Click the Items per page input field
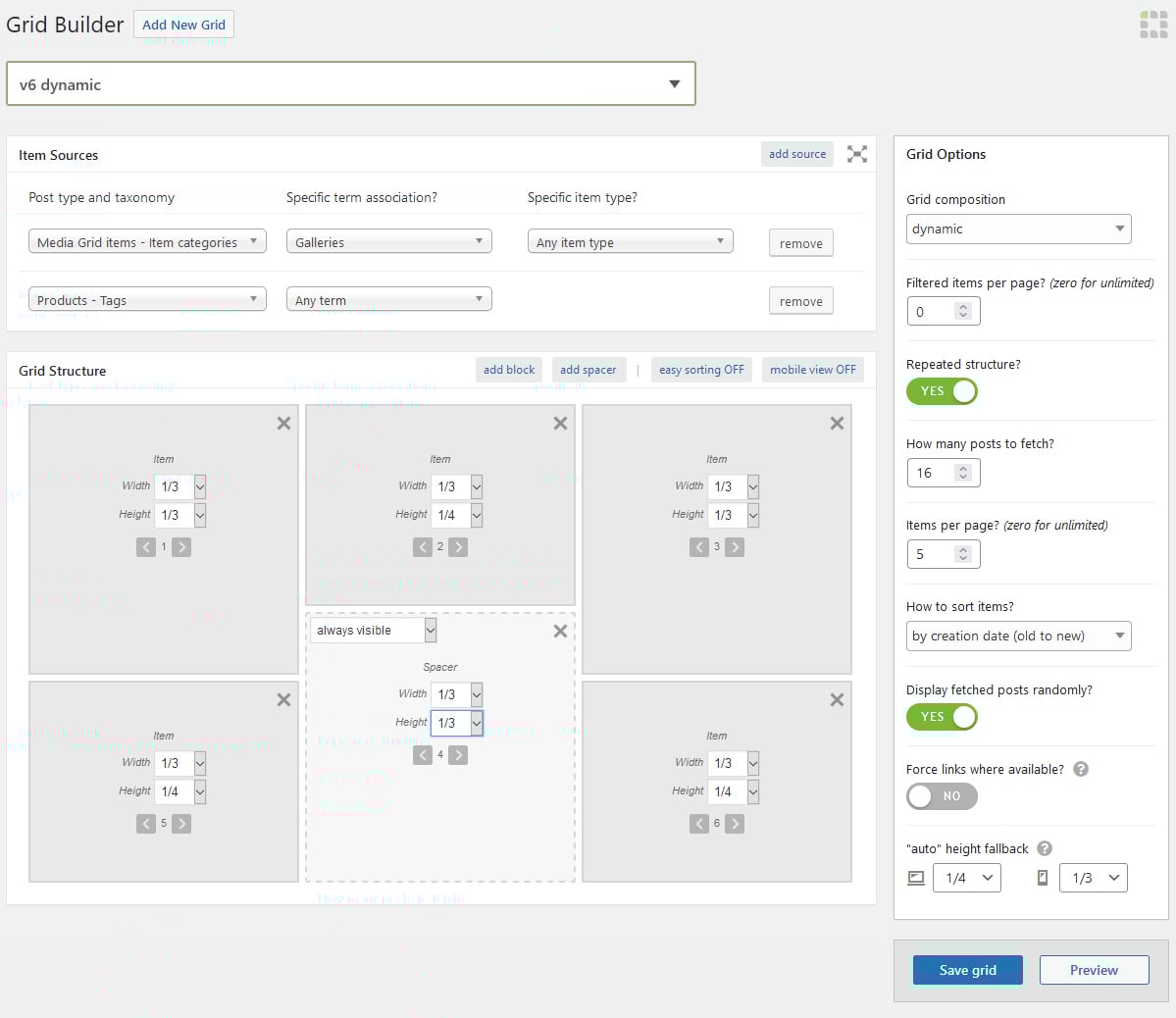 931,554
